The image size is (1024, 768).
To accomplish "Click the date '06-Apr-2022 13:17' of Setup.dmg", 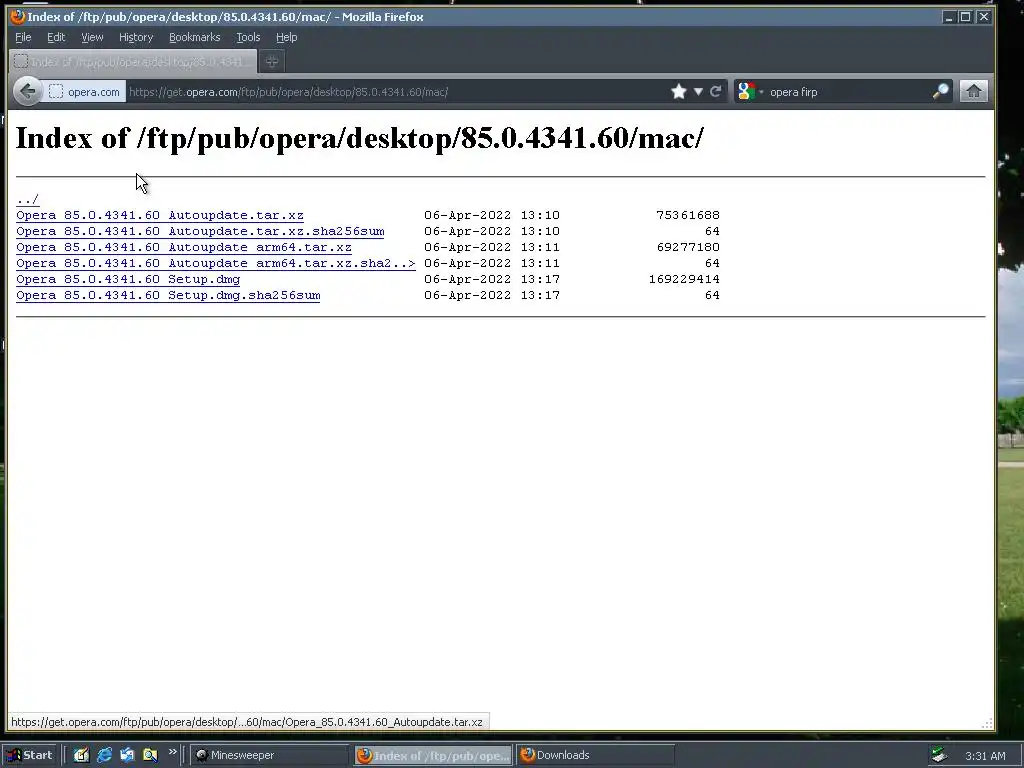I will tap(492, 279).
